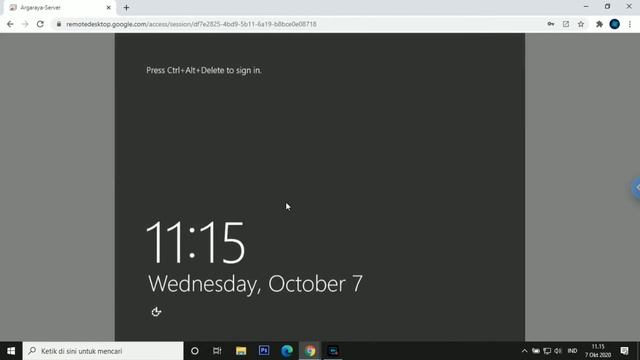Close the Chrome window

tap(629, 7)
